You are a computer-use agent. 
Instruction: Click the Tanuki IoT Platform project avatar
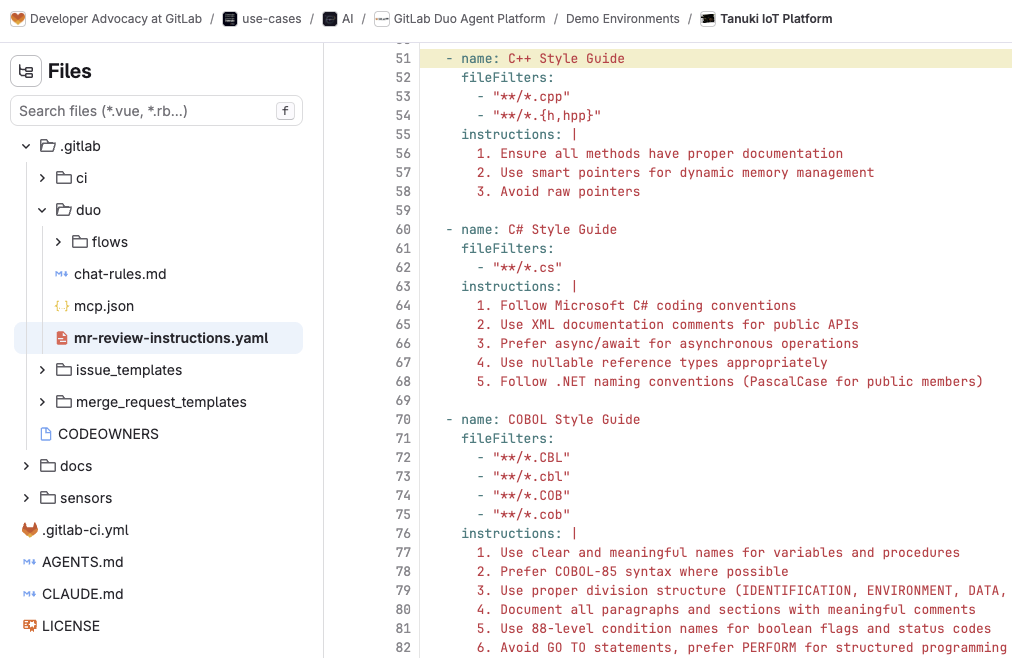[708, 19]
